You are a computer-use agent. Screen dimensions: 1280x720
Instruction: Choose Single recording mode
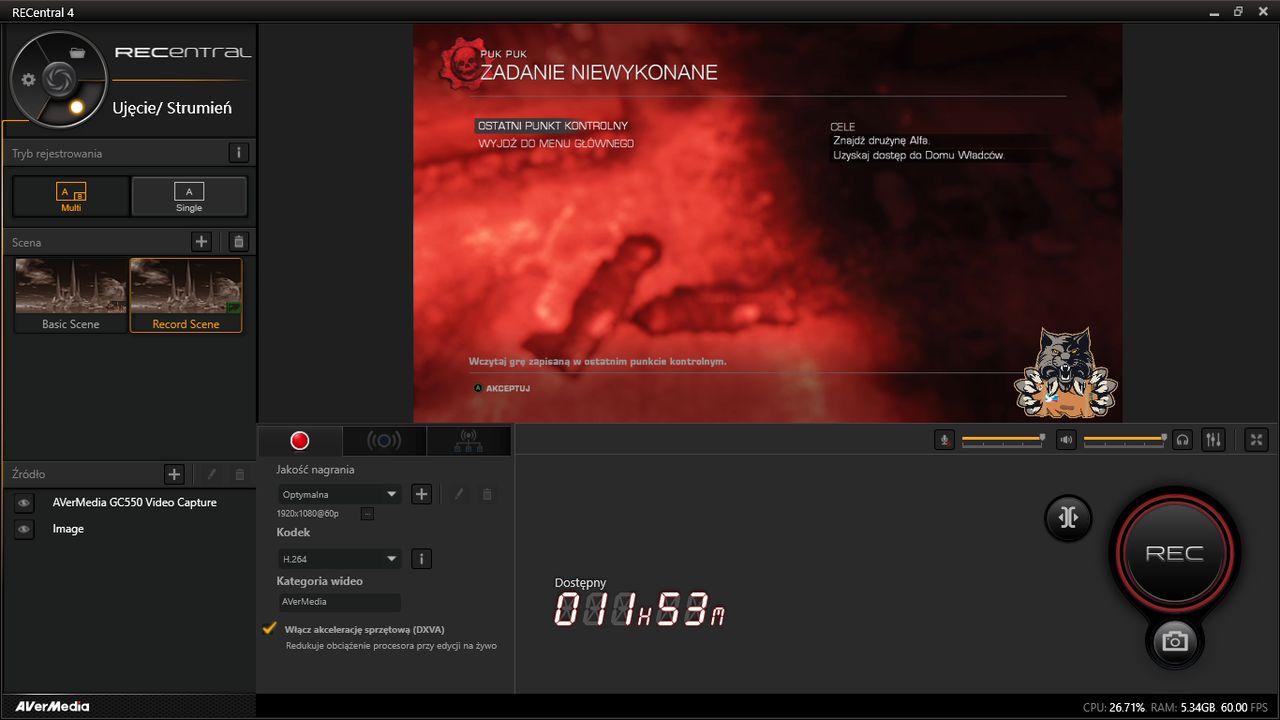coord(189,197)
